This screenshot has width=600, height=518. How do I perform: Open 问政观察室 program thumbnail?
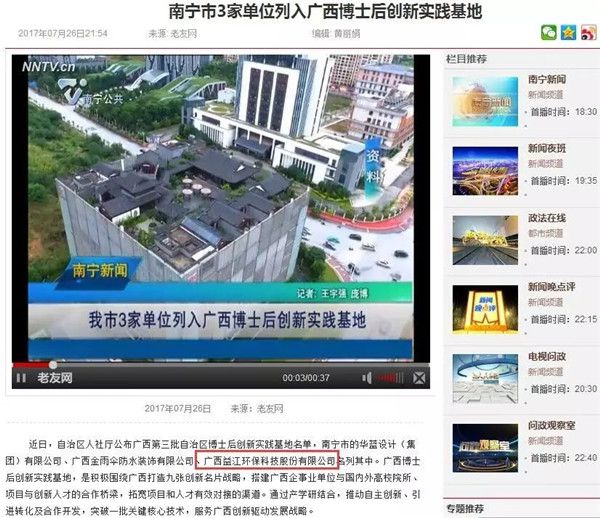(x=485, y=447)
